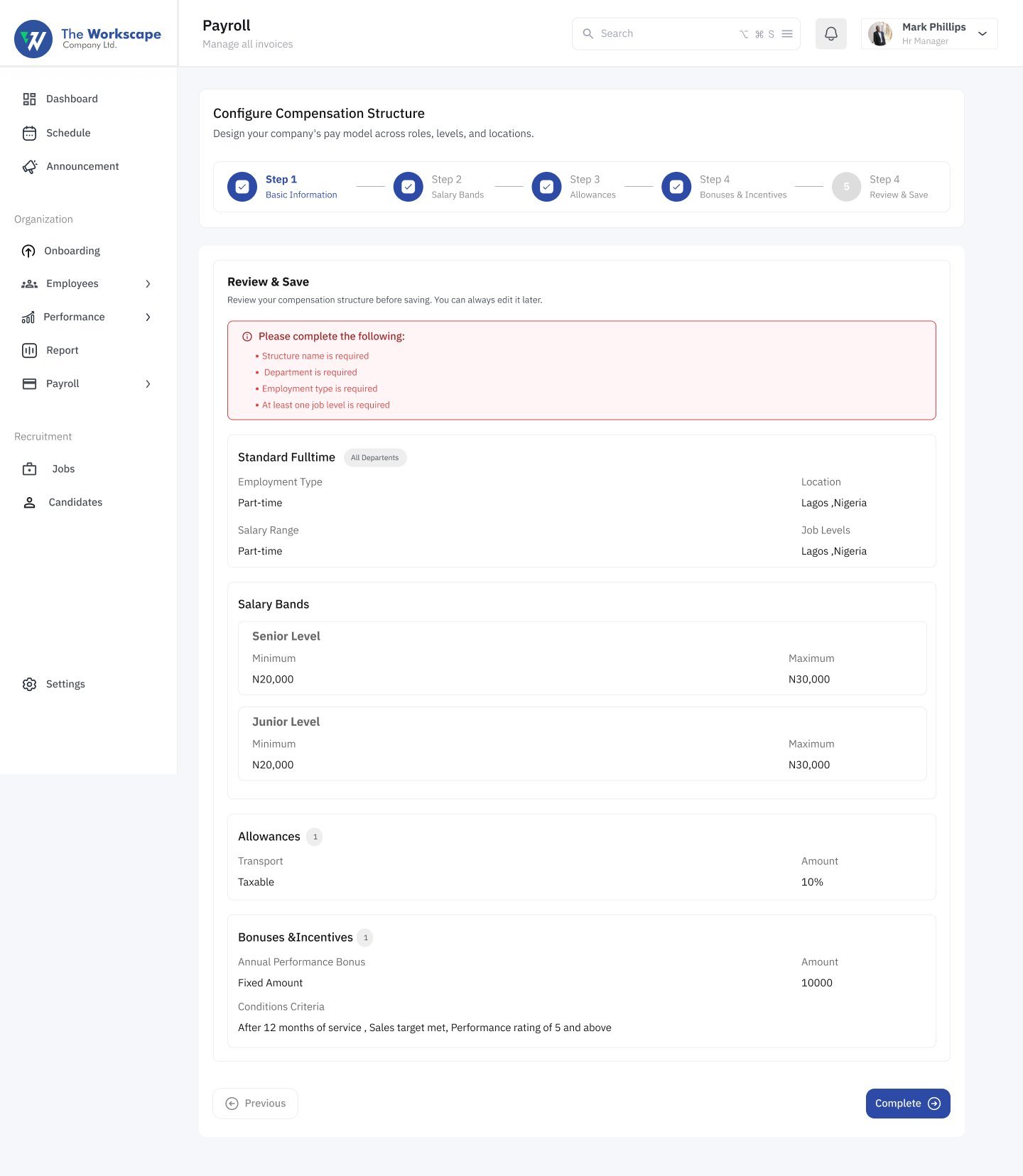Viewport: 1023px width, 1176px height.
Task: Click the Schedule calendar icon
Action: 29,133
